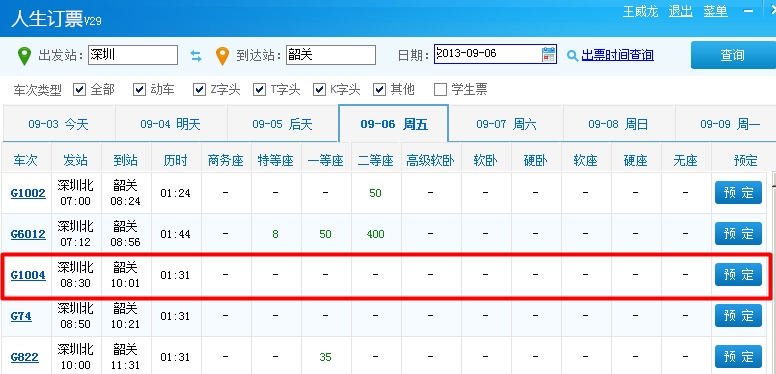Click the 一等座 column header
776x374 pixels.
326,160
